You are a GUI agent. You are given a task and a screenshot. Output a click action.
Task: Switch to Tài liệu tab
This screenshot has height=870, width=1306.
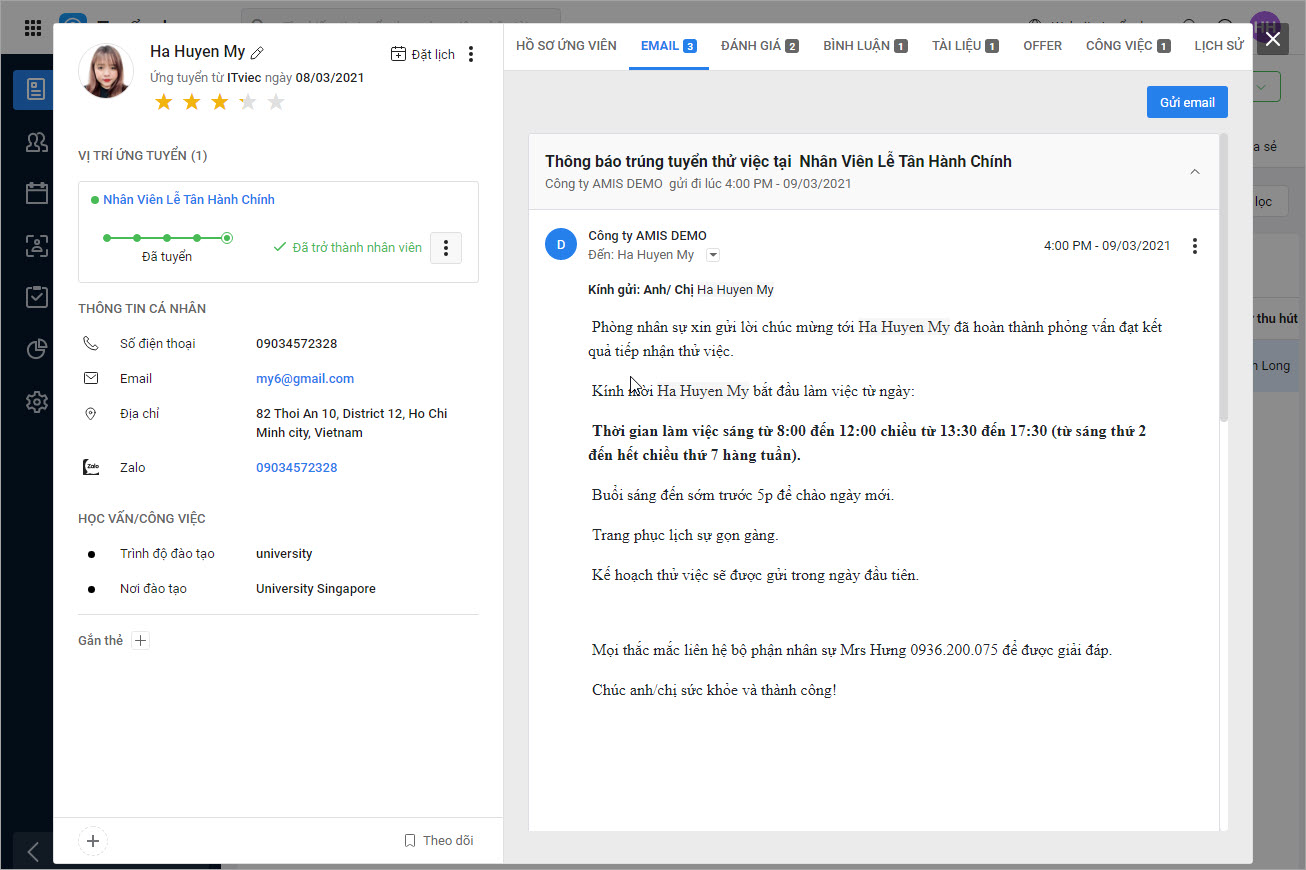[x=965, y=46]
